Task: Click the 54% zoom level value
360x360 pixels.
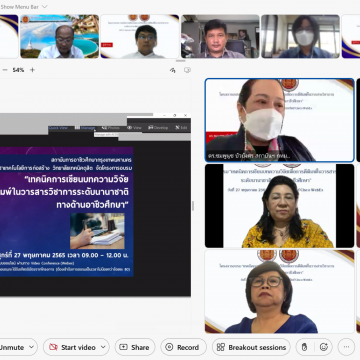Action: tap(18, 70)
